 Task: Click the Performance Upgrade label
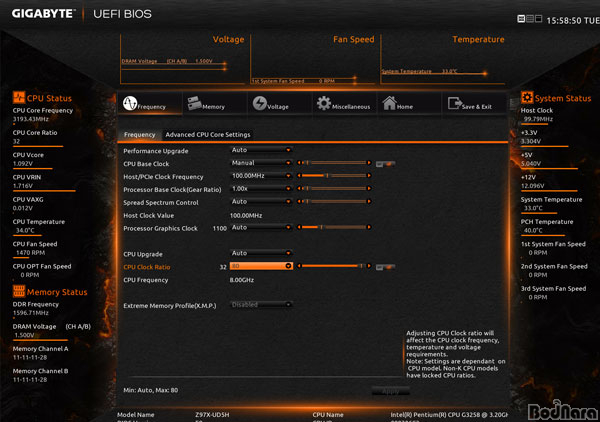pyautogui.click(x=156, y=151)
